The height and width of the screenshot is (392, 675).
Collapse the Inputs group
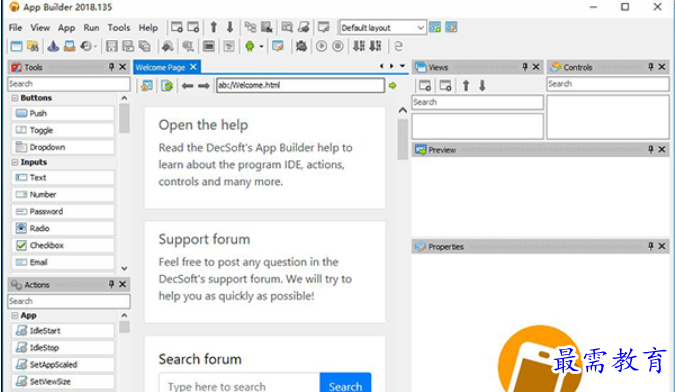point(15,162)
